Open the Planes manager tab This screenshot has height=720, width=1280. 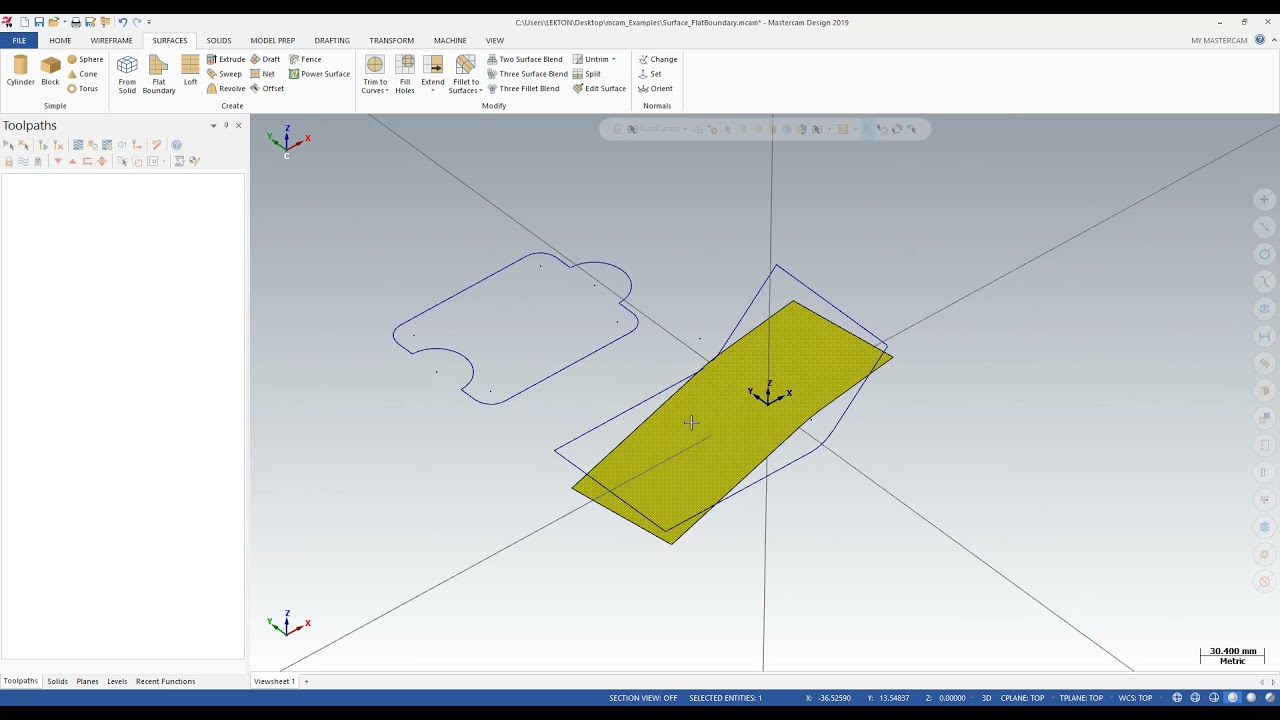click(88, 681)
